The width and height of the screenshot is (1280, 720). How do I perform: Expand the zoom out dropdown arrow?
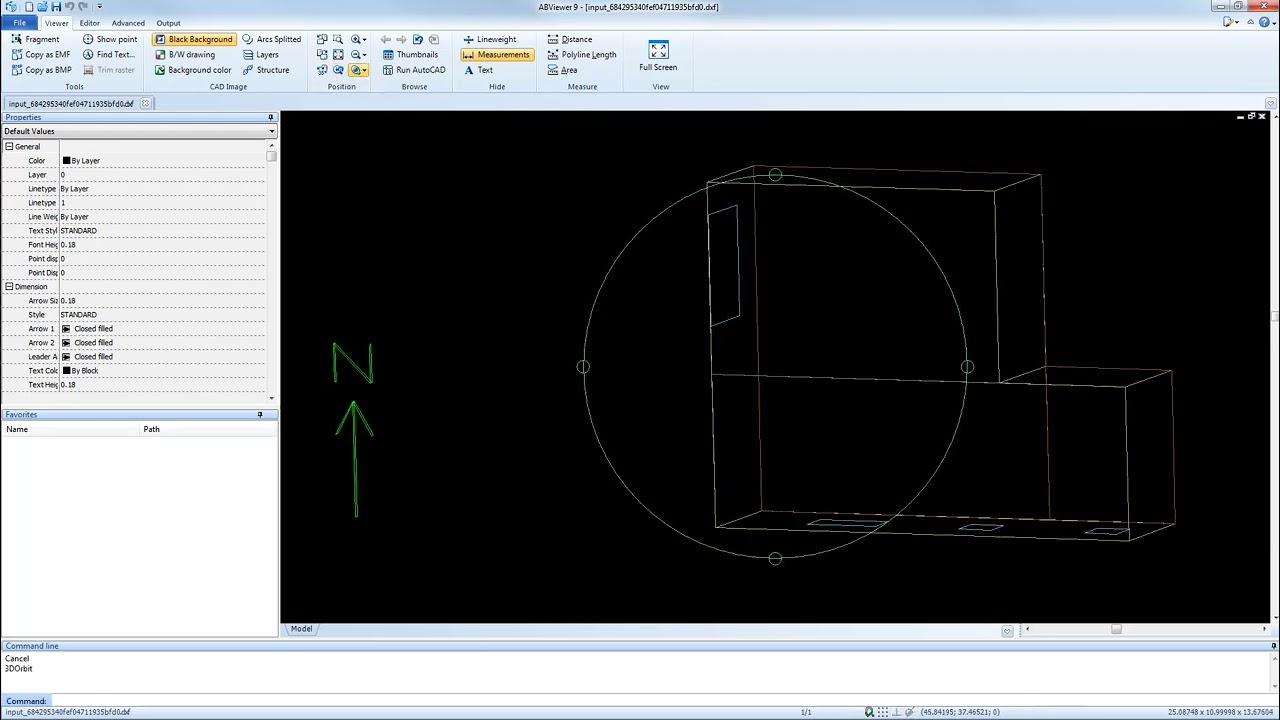365,54
